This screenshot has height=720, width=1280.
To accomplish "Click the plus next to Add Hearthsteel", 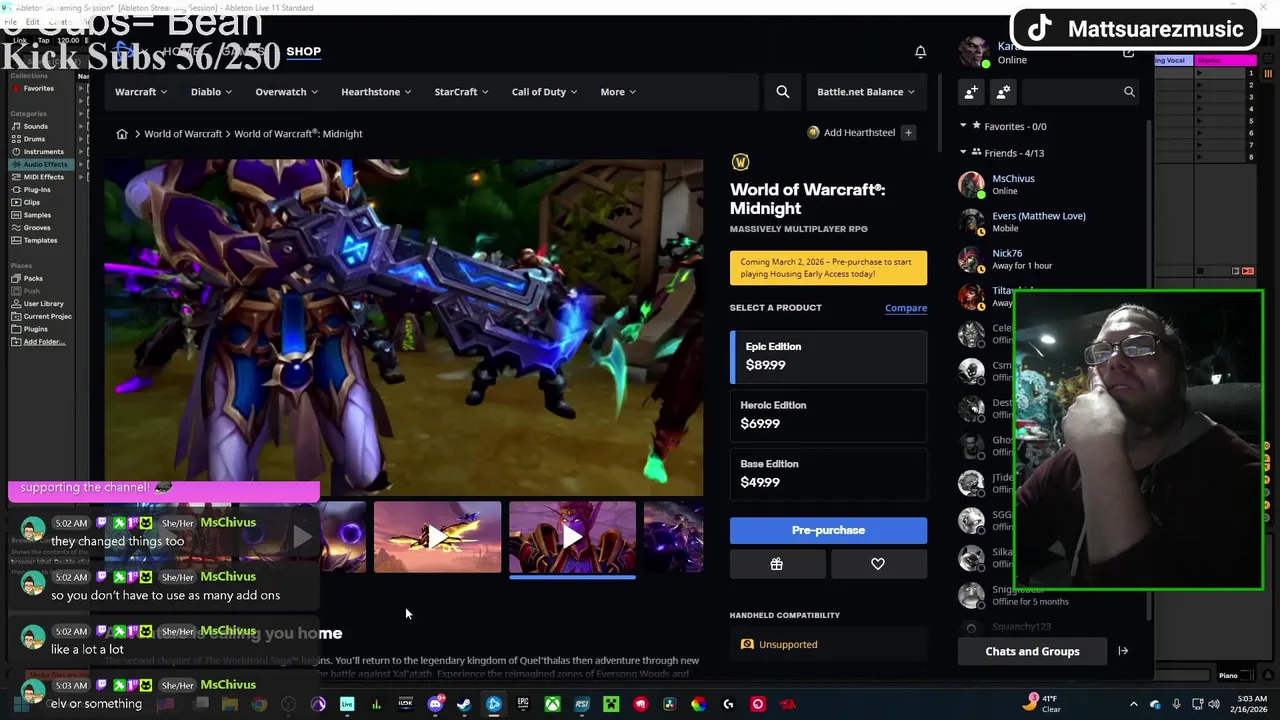I will [x=908, y=133].
